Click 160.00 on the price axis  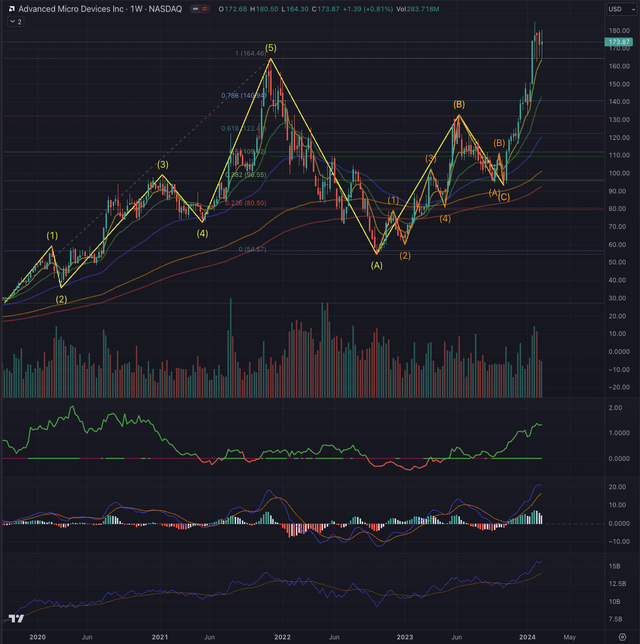coord(619,66)
